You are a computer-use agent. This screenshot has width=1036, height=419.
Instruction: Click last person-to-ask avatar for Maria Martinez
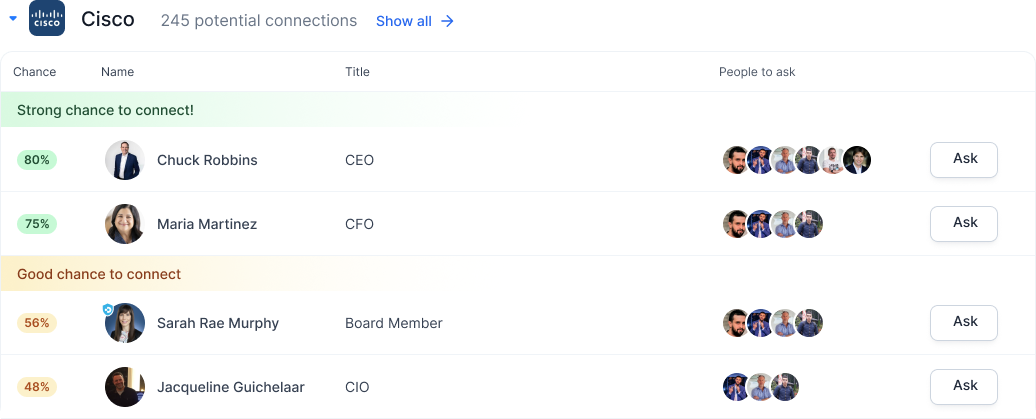click(x=809, y=224)
